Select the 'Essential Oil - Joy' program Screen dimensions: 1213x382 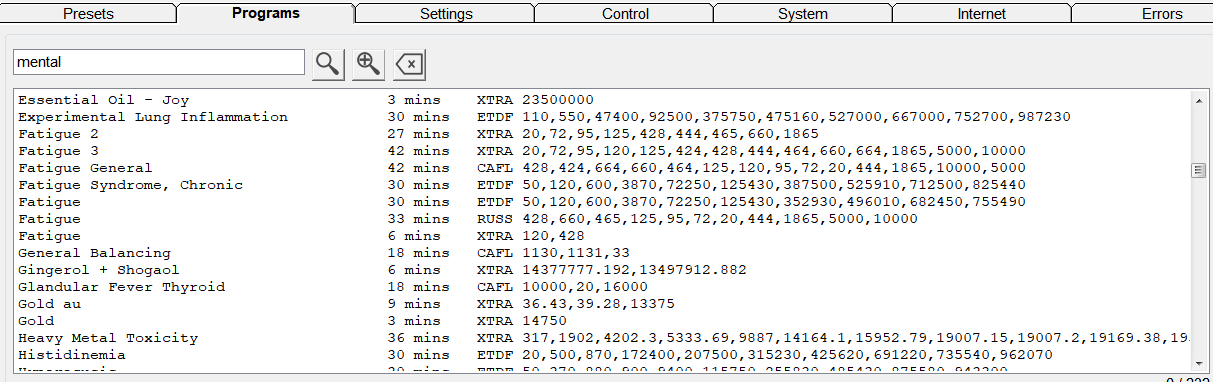point(603,100)
